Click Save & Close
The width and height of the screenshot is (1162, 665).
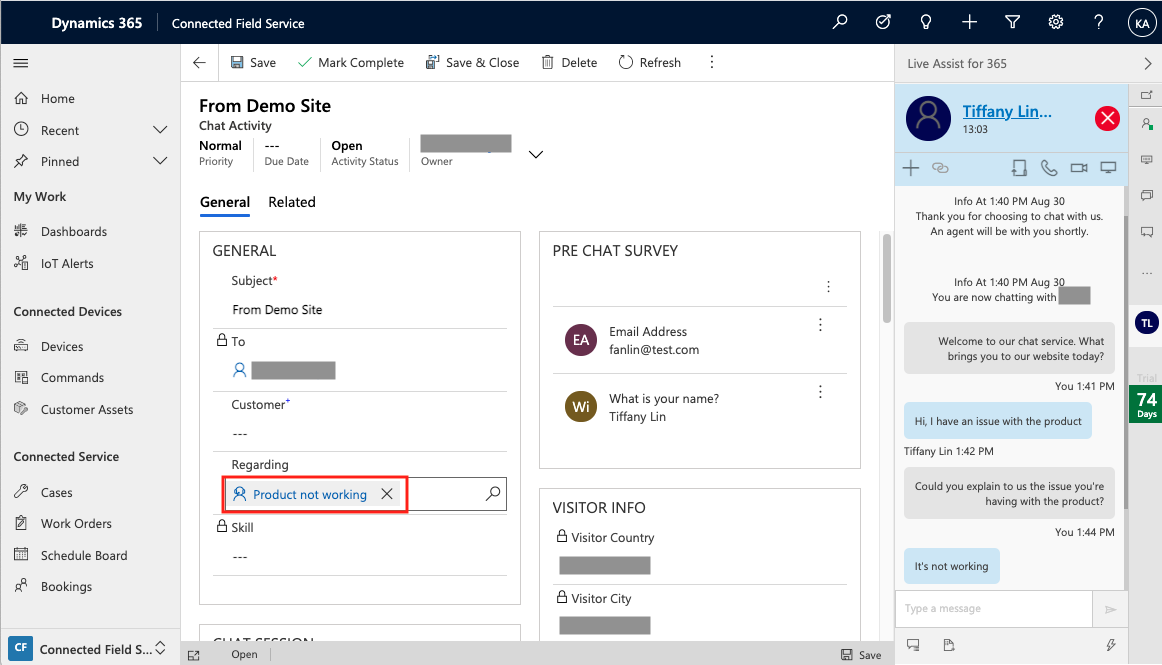(x=472, y=62)
